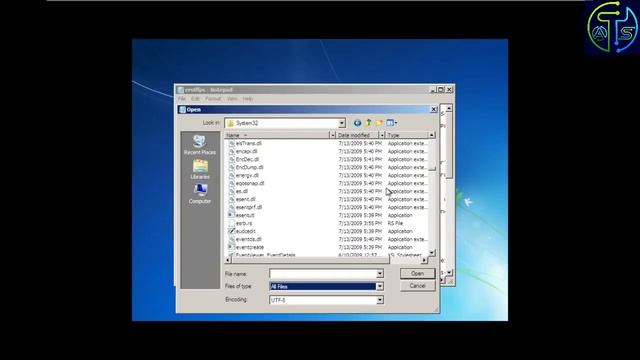The height and width of the screenshot is (360, 640).
Task: Expand the Files of type dropdown
Action: click(x=380, y=287)
